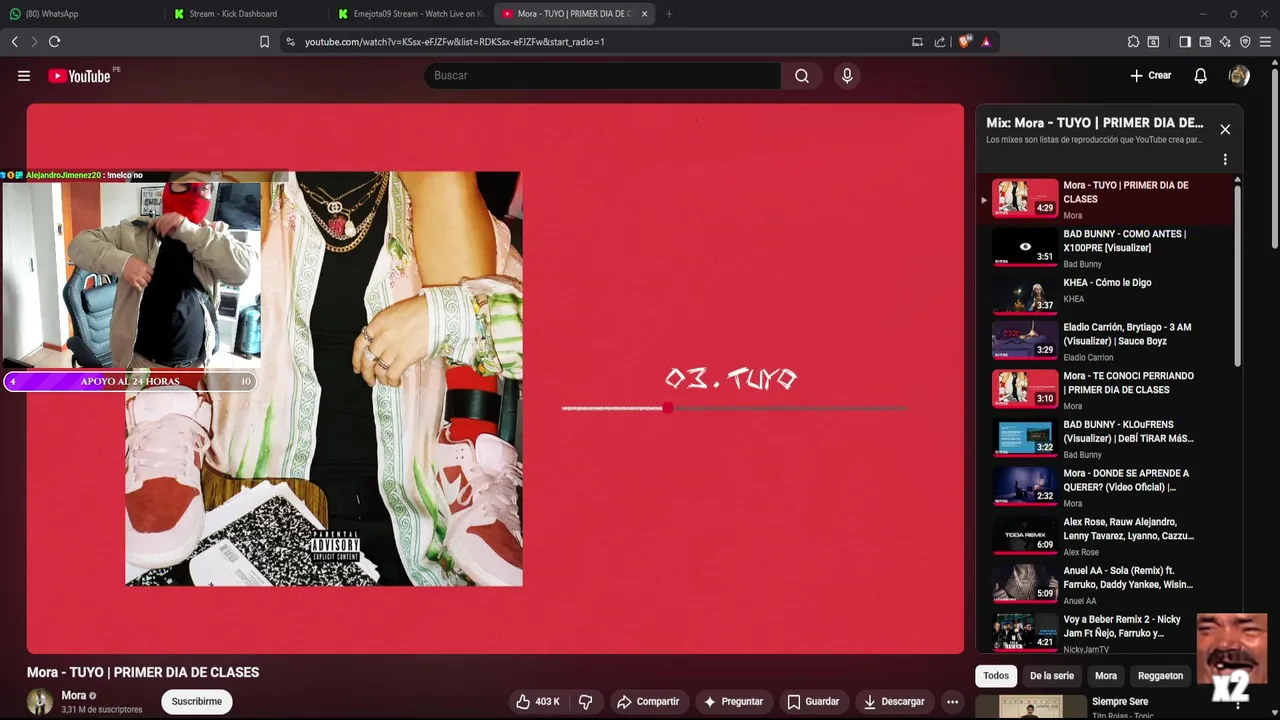Click the Descargar button
This screenshot has width=1280, height=720.
click(x=894, y=702)
